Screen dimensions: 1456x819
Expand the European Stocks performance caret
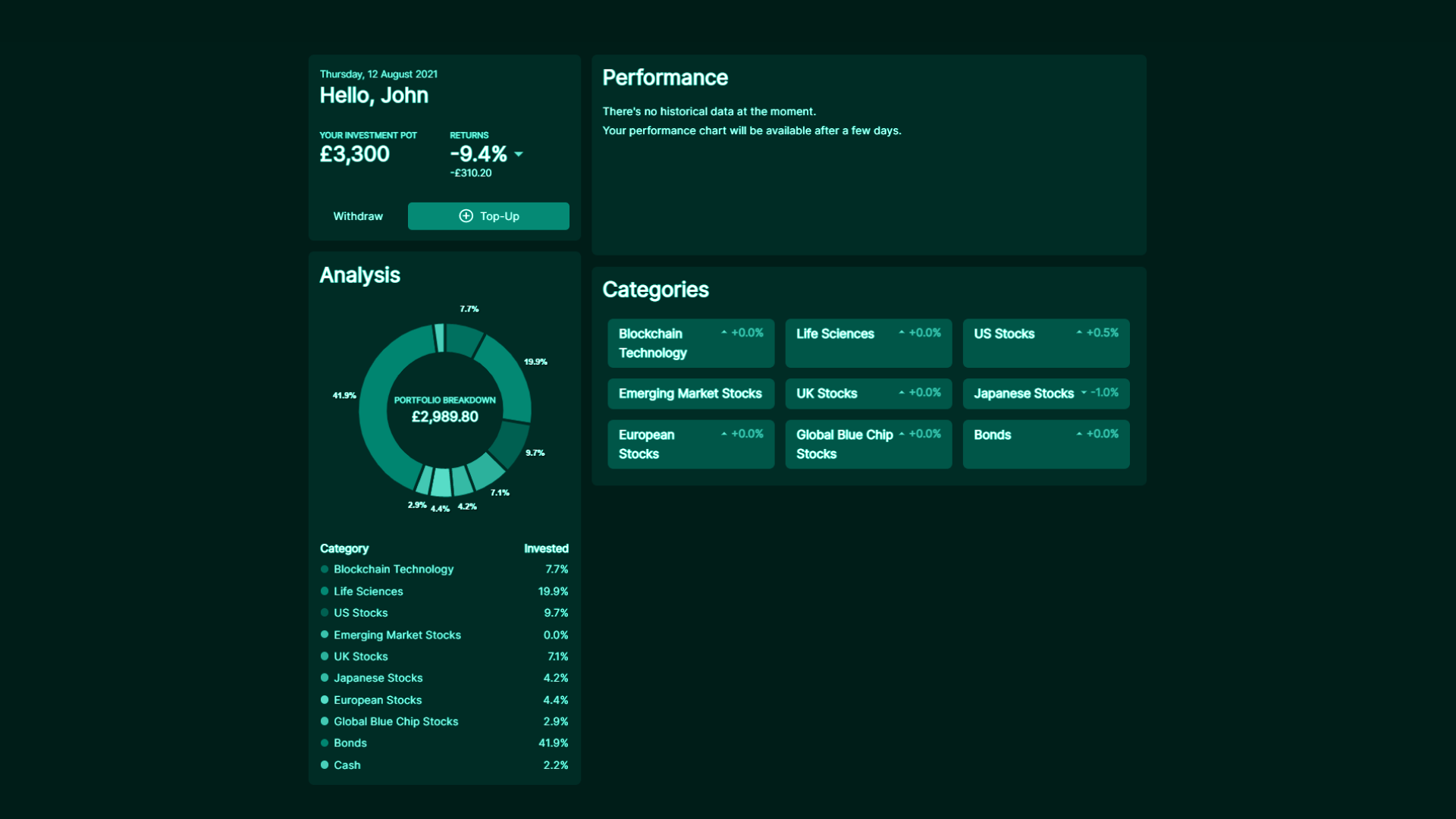click(724, 433)
